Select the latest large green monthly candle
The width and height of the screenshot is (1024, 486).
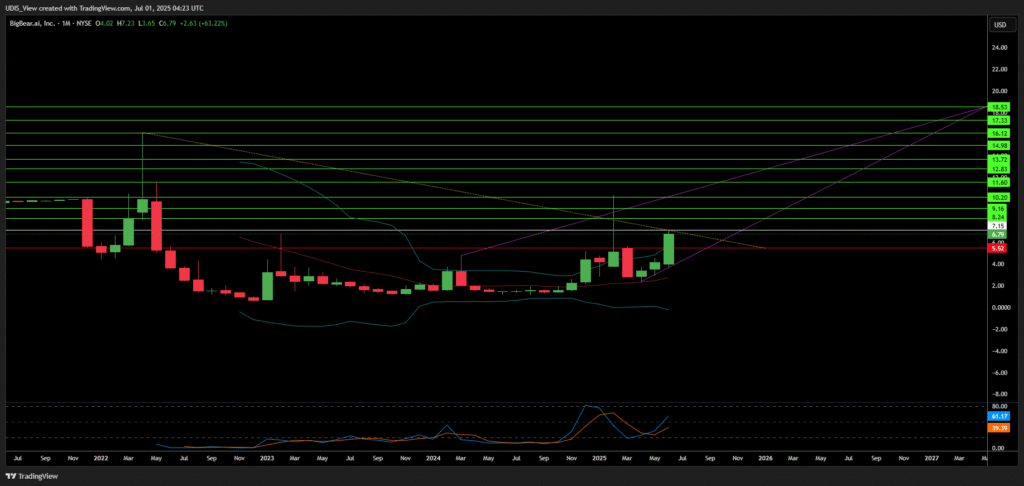669,249
